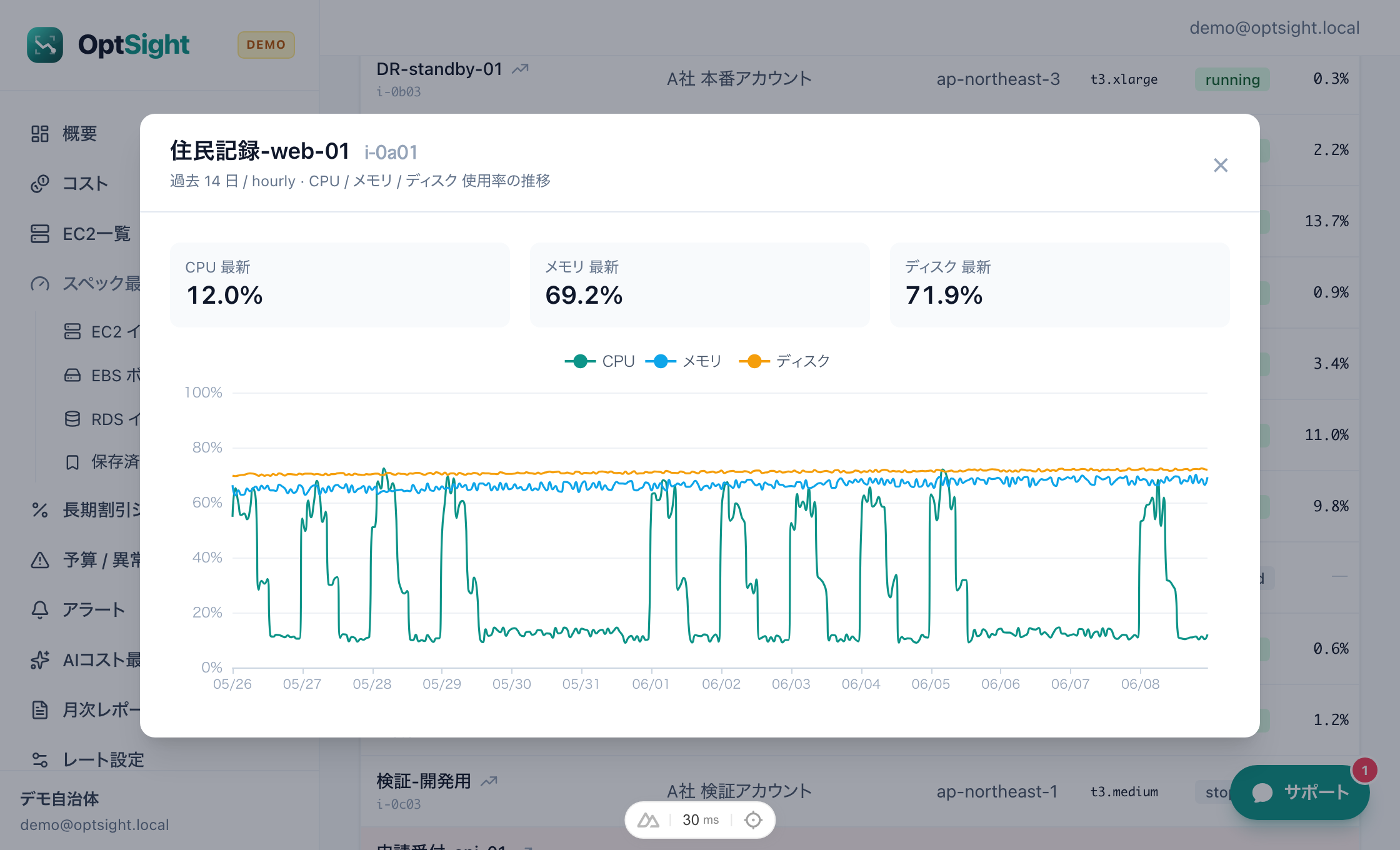Click the OptSight logo icon
1400x850 pixels.
coord(45,45)
